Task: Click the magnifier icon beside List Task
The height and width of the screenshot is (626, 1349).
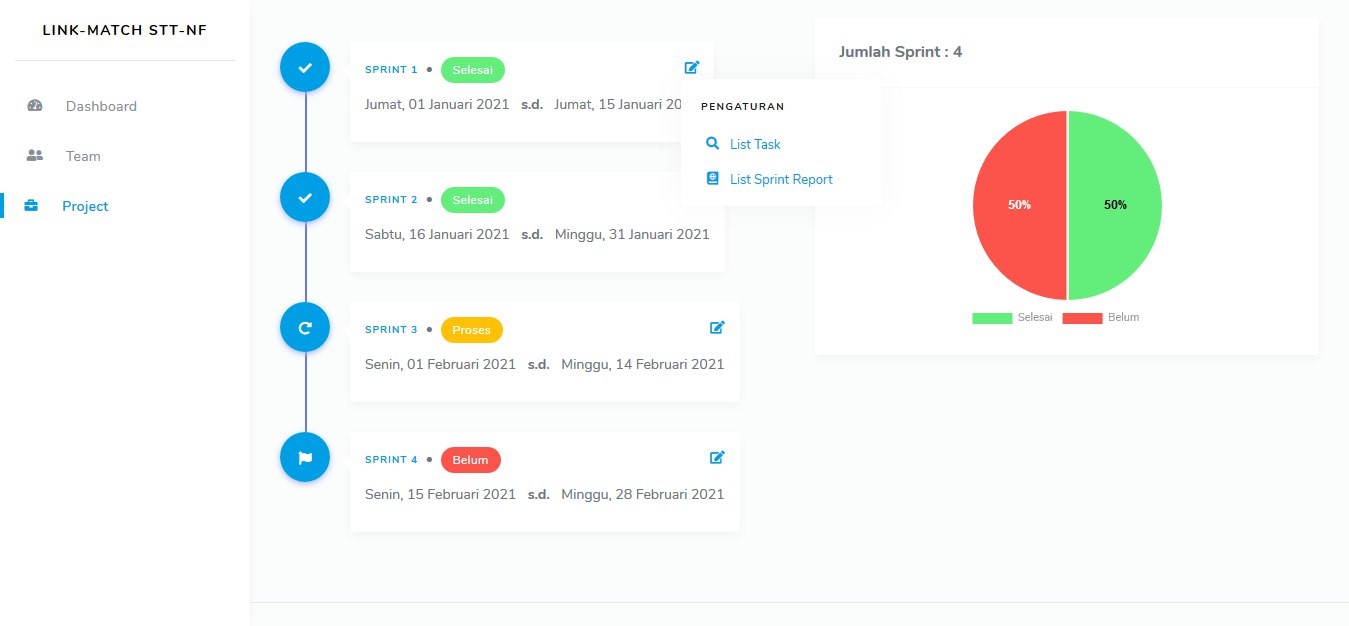Action: coord(712,144)
